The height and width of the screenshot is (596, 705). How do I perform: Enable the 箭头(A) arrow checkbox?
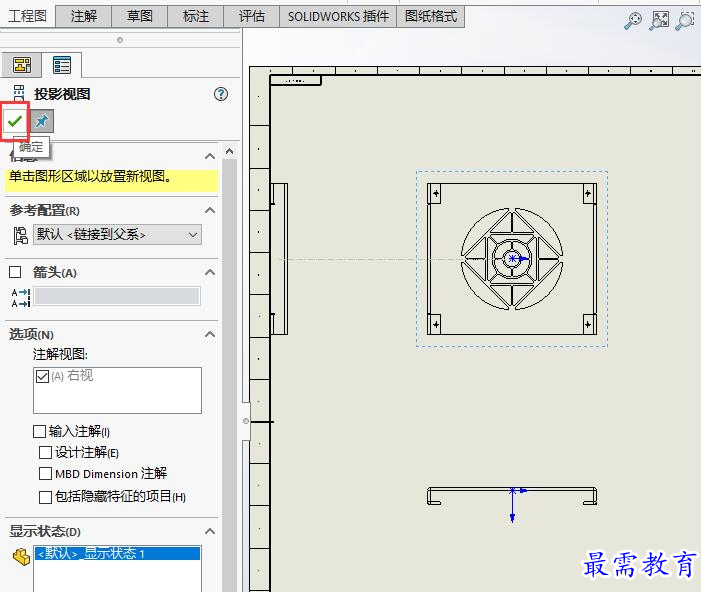click(15, 272)
